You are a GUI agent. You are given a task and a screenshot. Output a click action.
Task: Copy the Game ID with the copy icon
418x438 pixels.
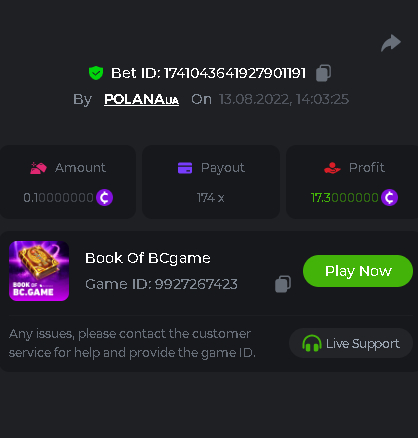[x=283, y=284]
